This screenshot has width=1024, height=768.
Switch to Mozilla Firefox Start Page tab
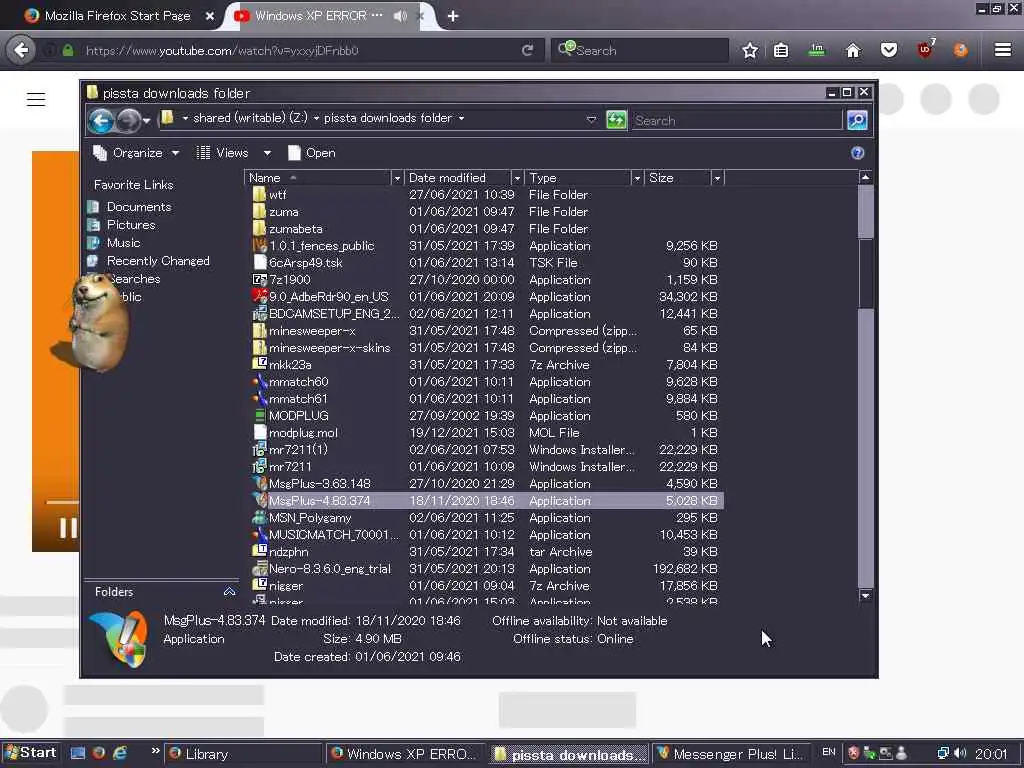[118, 16]
